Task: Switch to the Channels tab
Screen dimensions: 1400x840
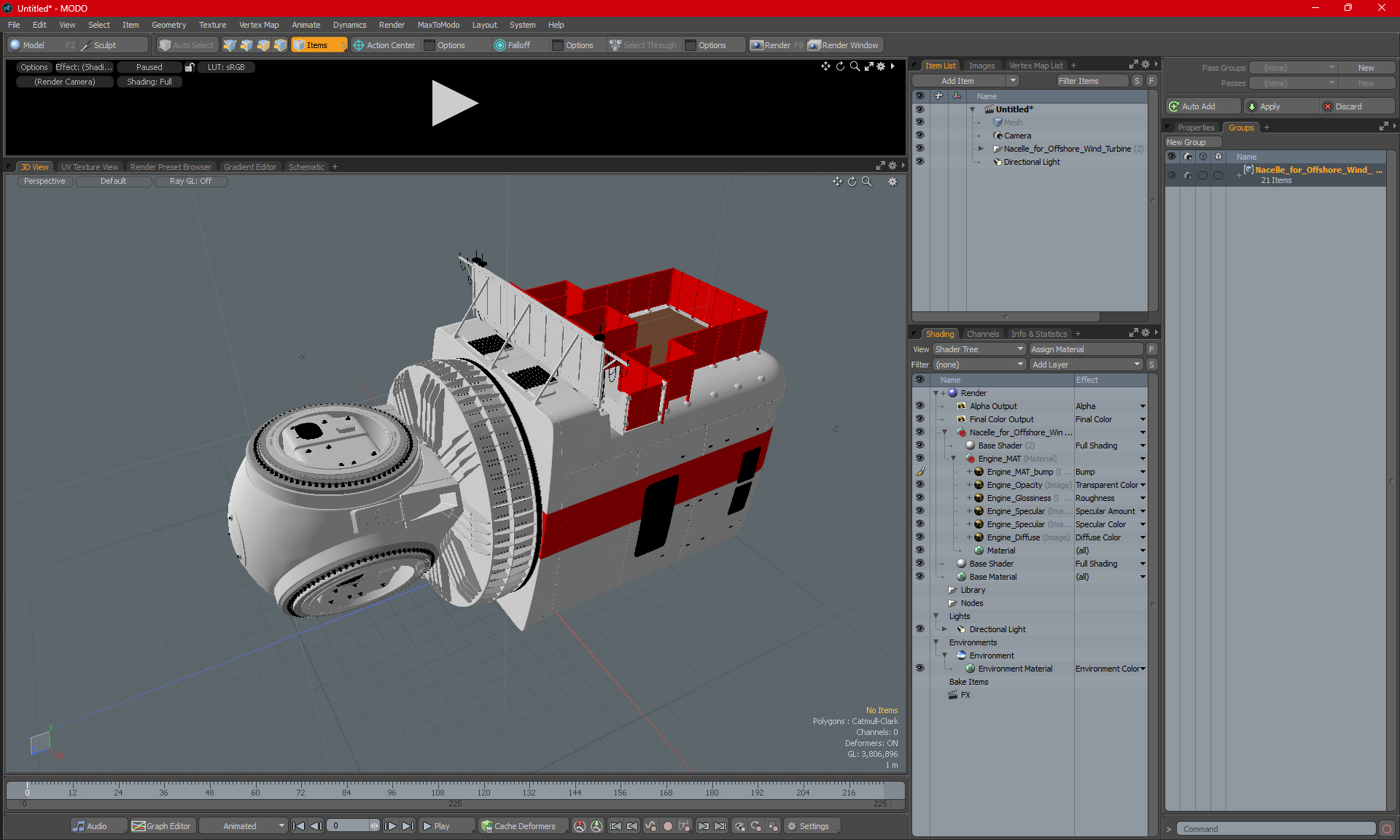Action: [x=982, y=334]
